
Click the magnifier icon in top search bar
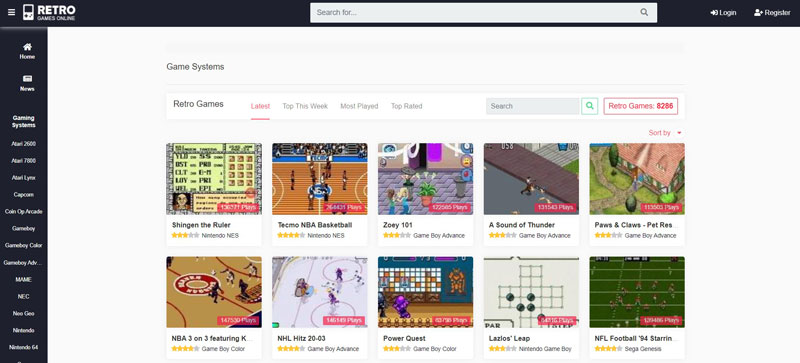(x=644, y=13)
